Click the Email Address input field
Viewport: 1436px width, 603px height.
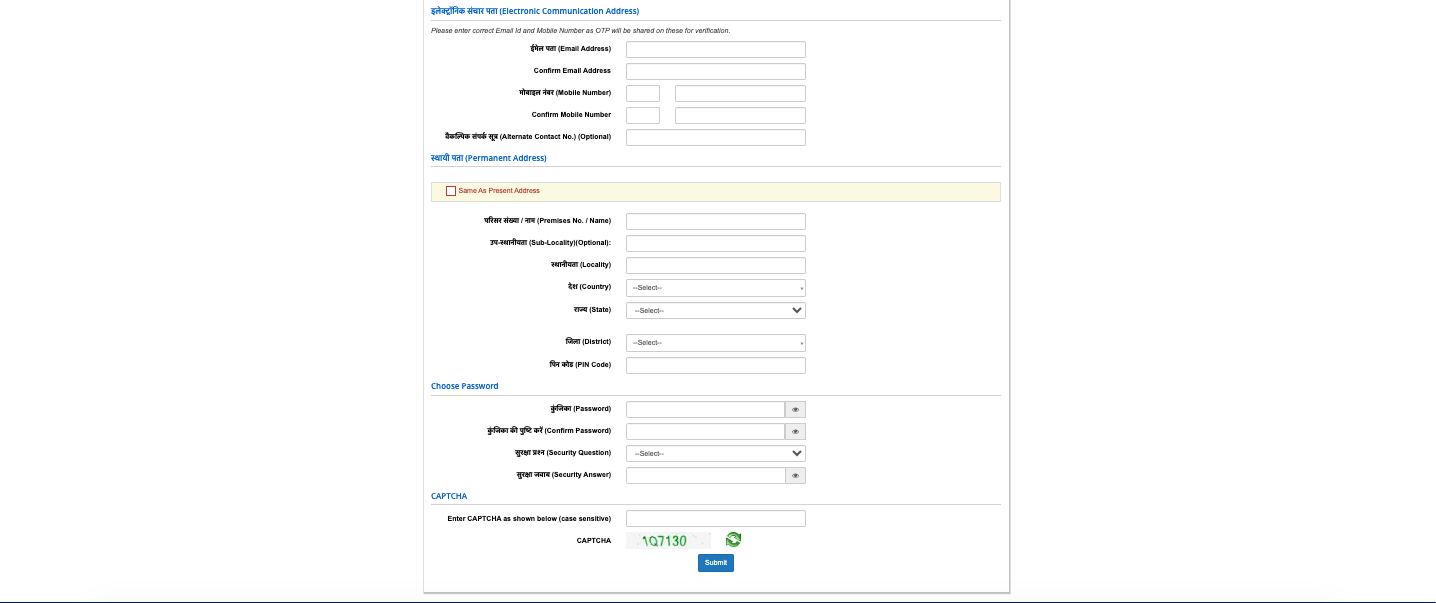pyautogui.click(x=714, y=49)
